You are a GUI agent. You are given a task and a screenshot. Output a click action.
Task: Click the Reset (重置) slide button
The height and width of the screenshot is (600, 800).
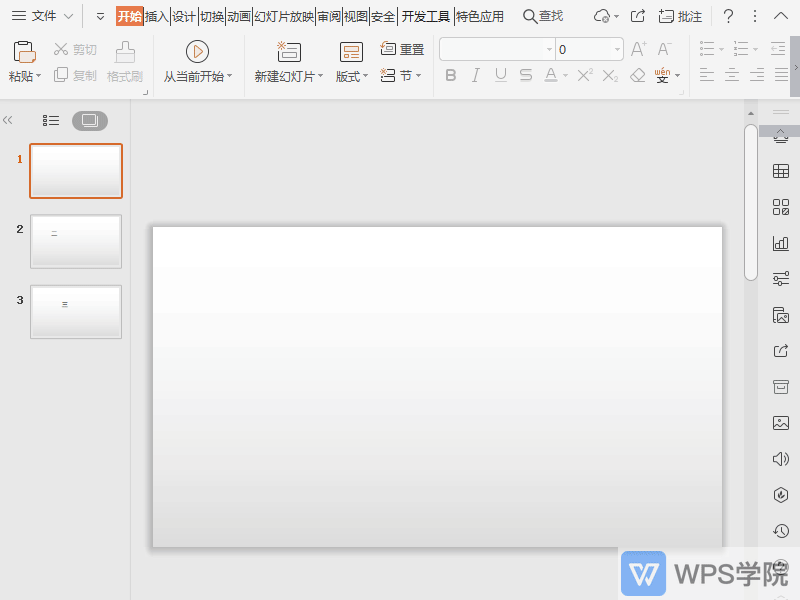402,49
